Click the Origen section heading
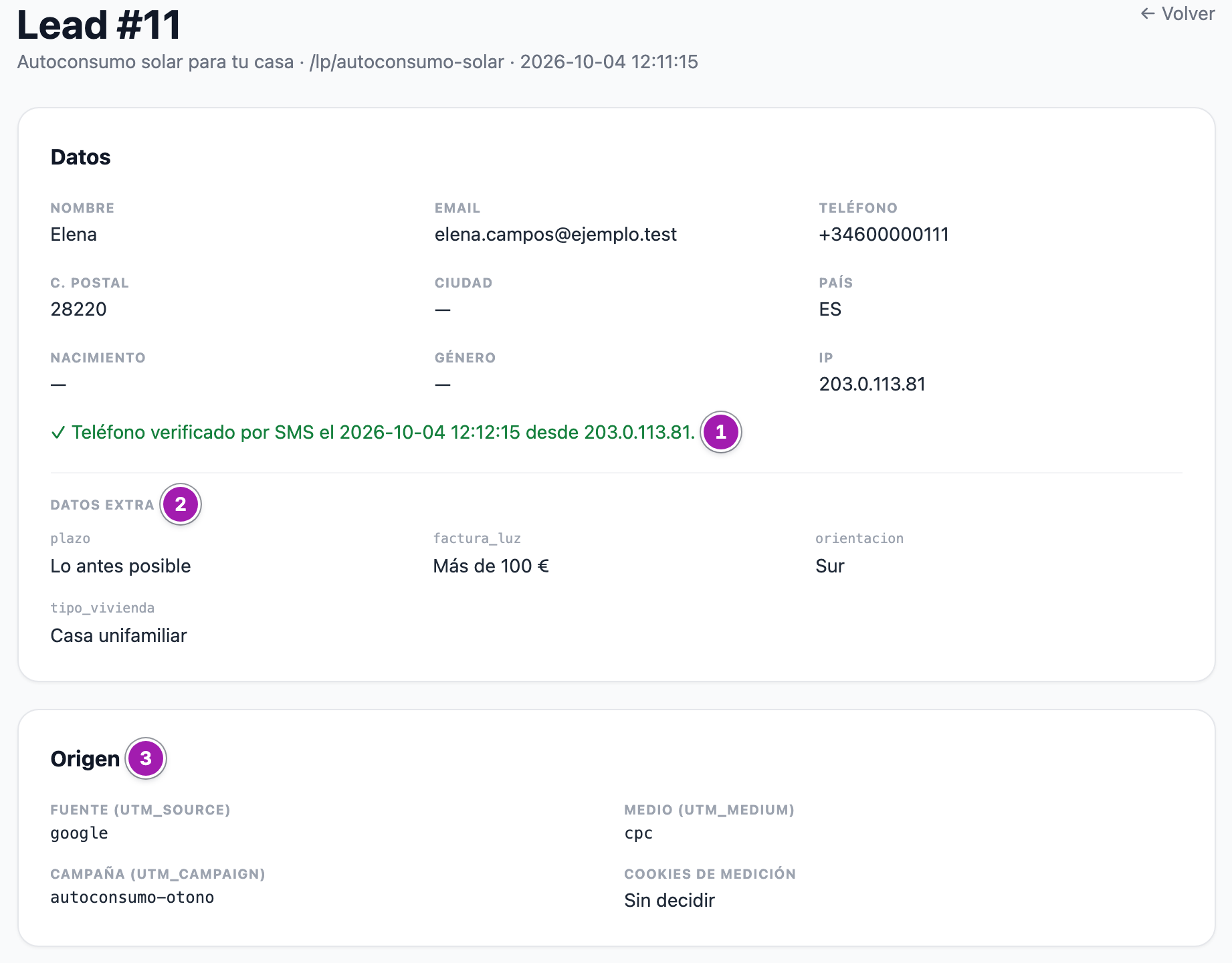The height and width of the screenshot is (963, 1232). click(x=85, y=759)
